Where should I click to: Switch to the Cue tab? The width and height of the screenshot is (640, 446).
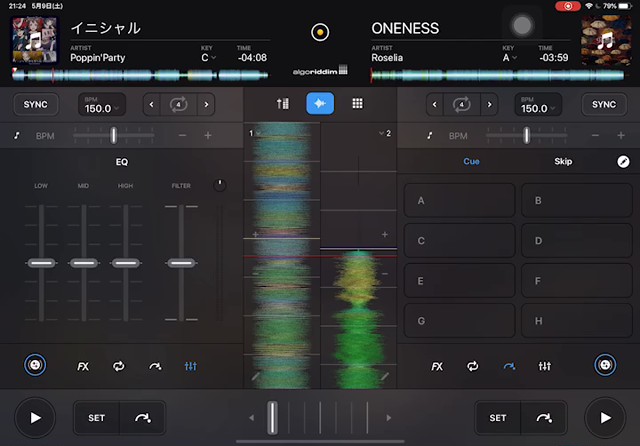coord(471,161)
